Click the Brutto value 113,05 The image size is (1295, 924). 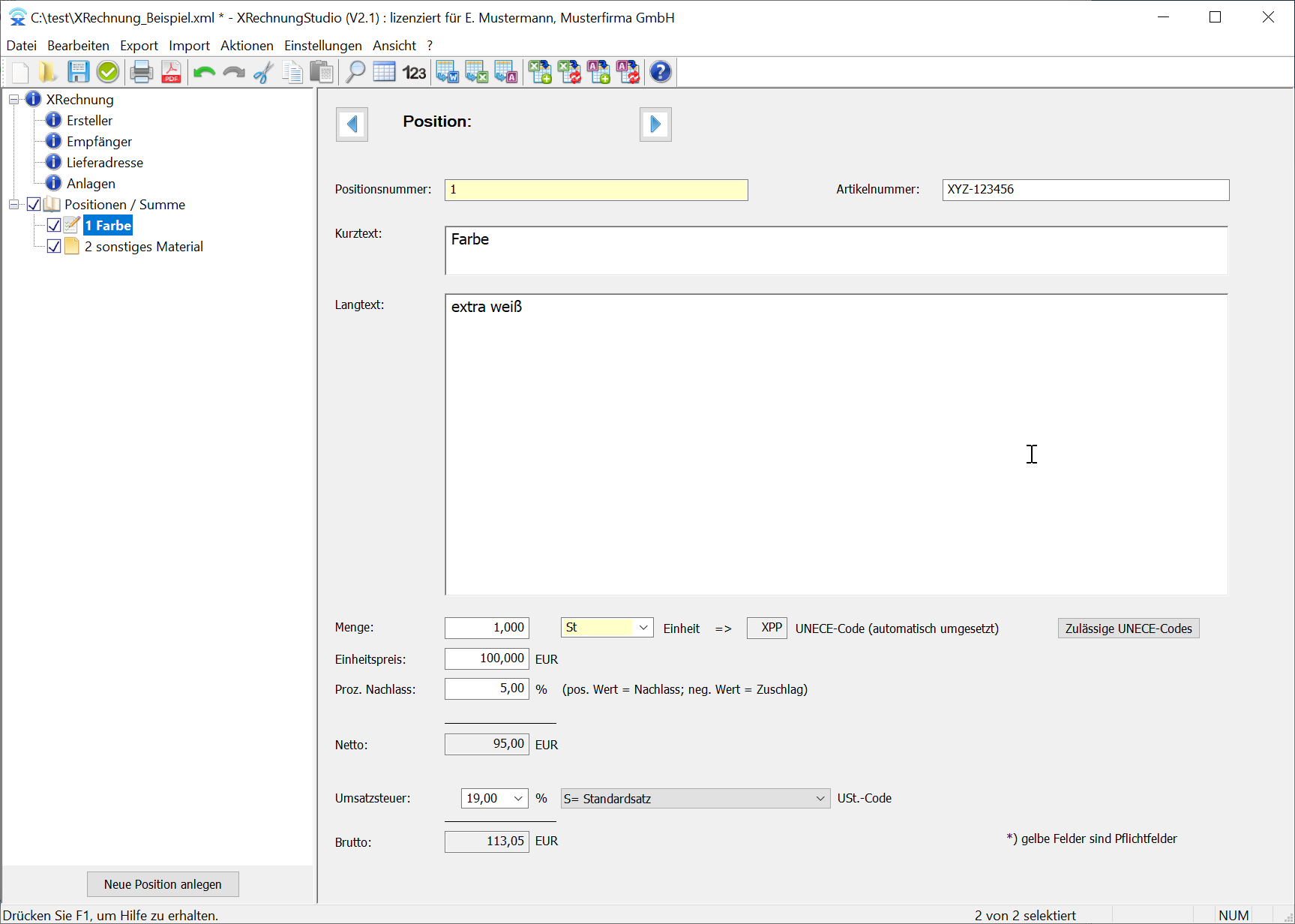[x=487, y=841]
